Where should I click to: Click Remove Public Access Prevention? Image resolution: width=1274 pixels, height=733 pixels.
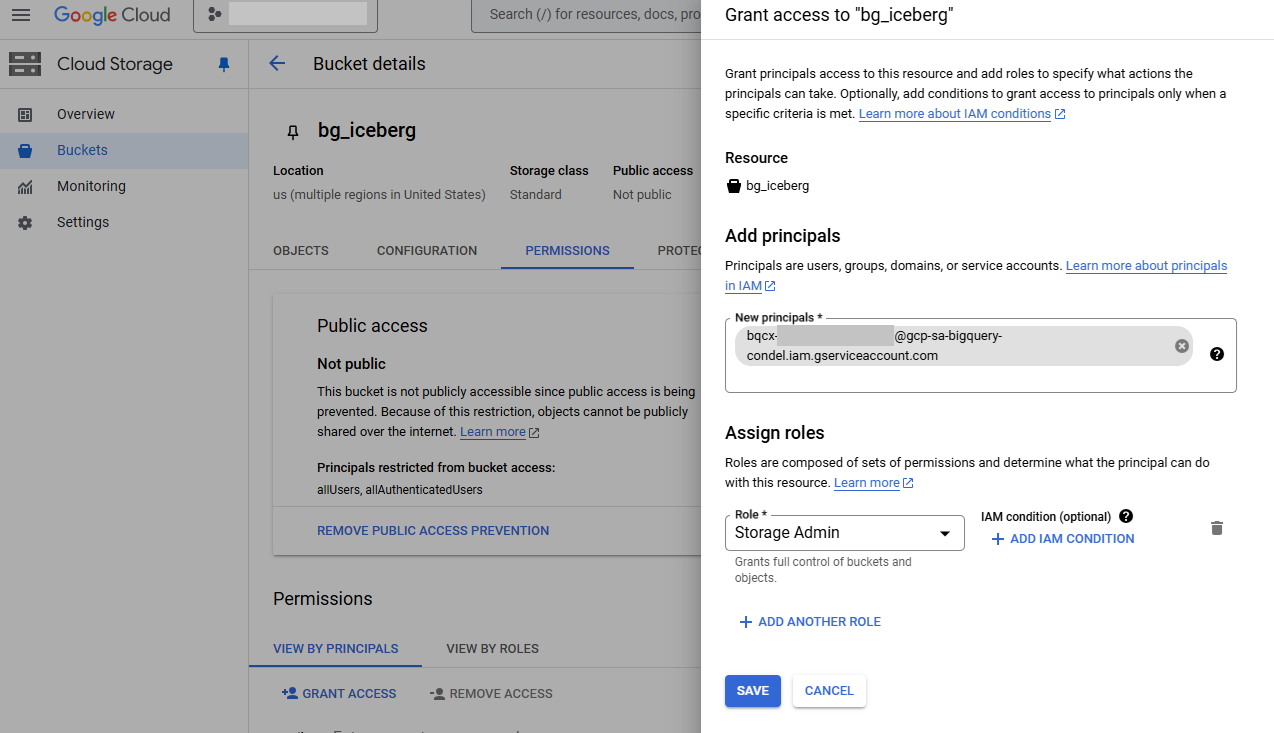click(x=433, y=531)
